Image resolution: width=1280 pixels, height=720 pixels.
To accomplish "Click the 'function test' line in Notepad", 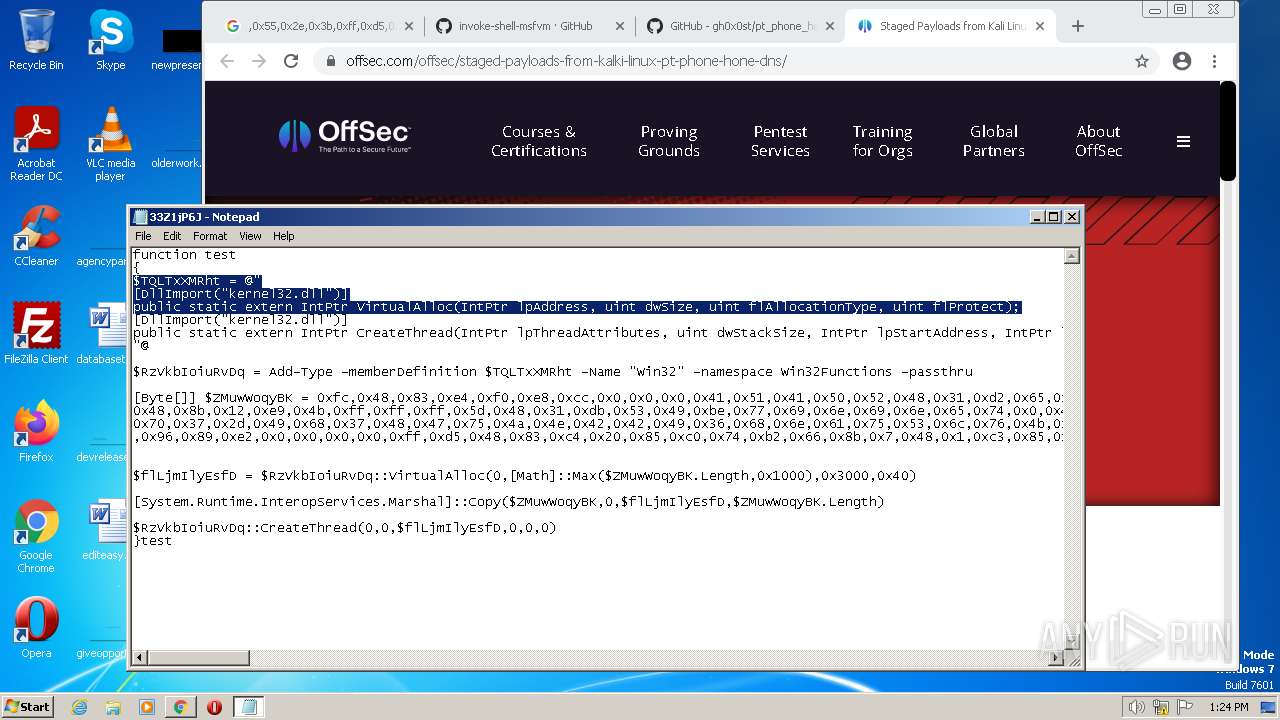I will tap(184, 255).
